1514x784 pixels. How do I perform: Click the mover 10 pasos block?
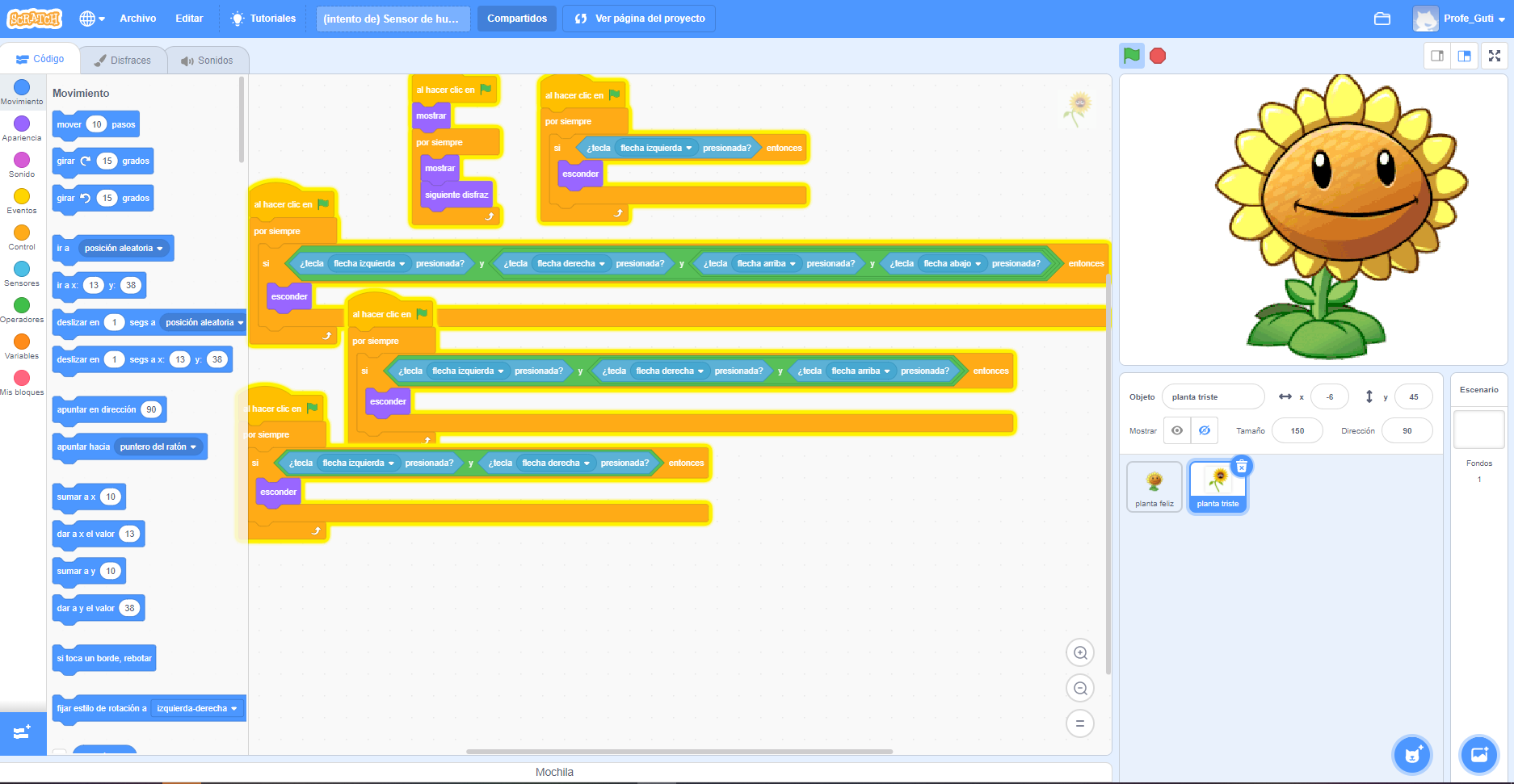[95, 124]
